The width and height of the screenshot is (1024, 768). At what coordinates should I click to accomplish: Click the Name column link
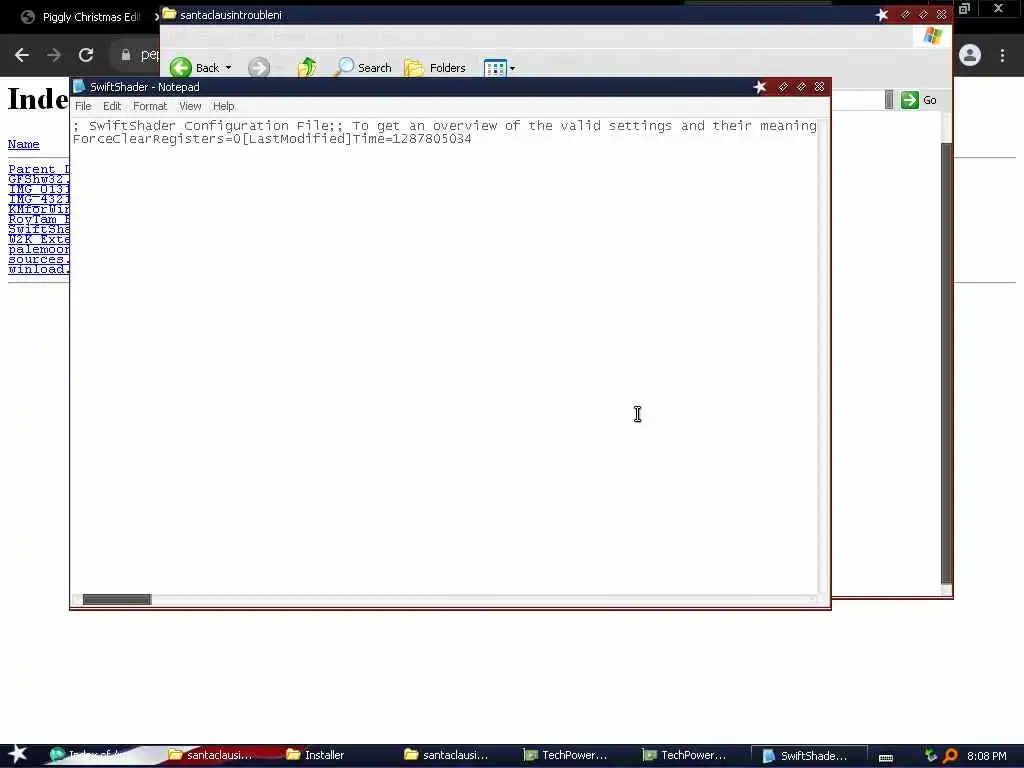(24, 144)
